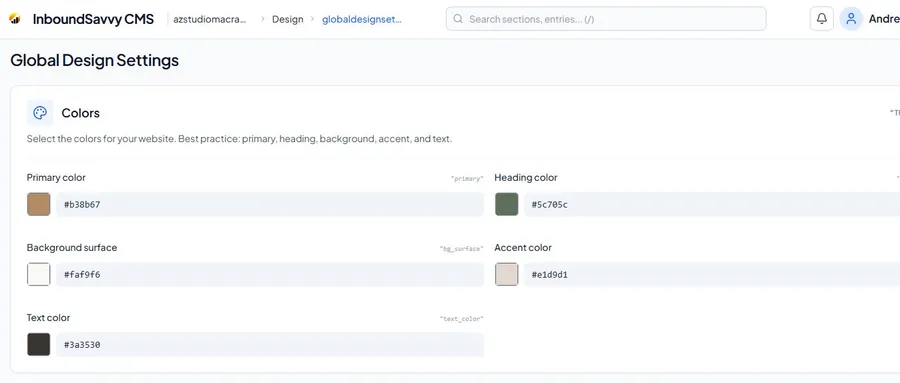Viewport: 900px width, 383px height.
Task: Click the Background surface label
Action: [x=72, y=247]
